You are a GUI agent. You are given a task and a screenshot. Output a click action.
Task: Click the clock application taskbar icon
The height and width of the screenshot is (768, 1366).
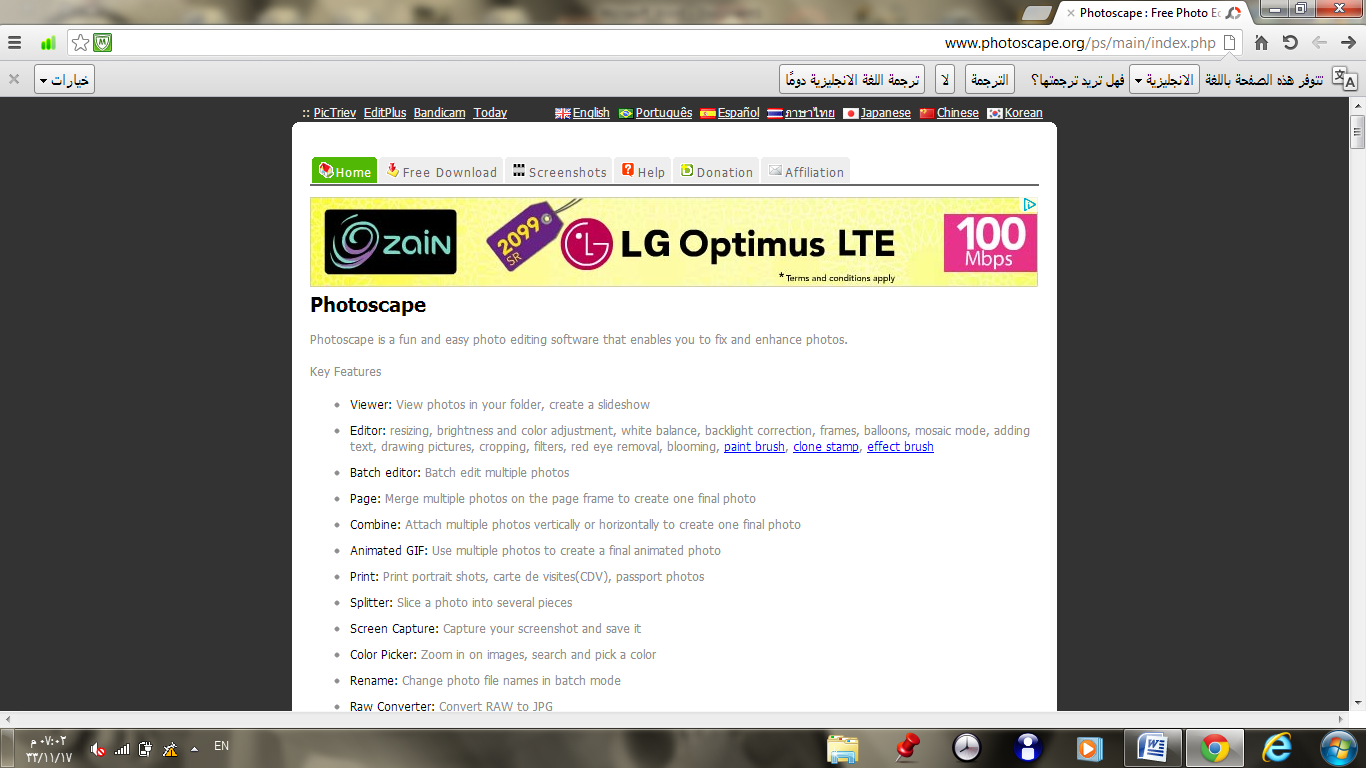click(967, 748)
